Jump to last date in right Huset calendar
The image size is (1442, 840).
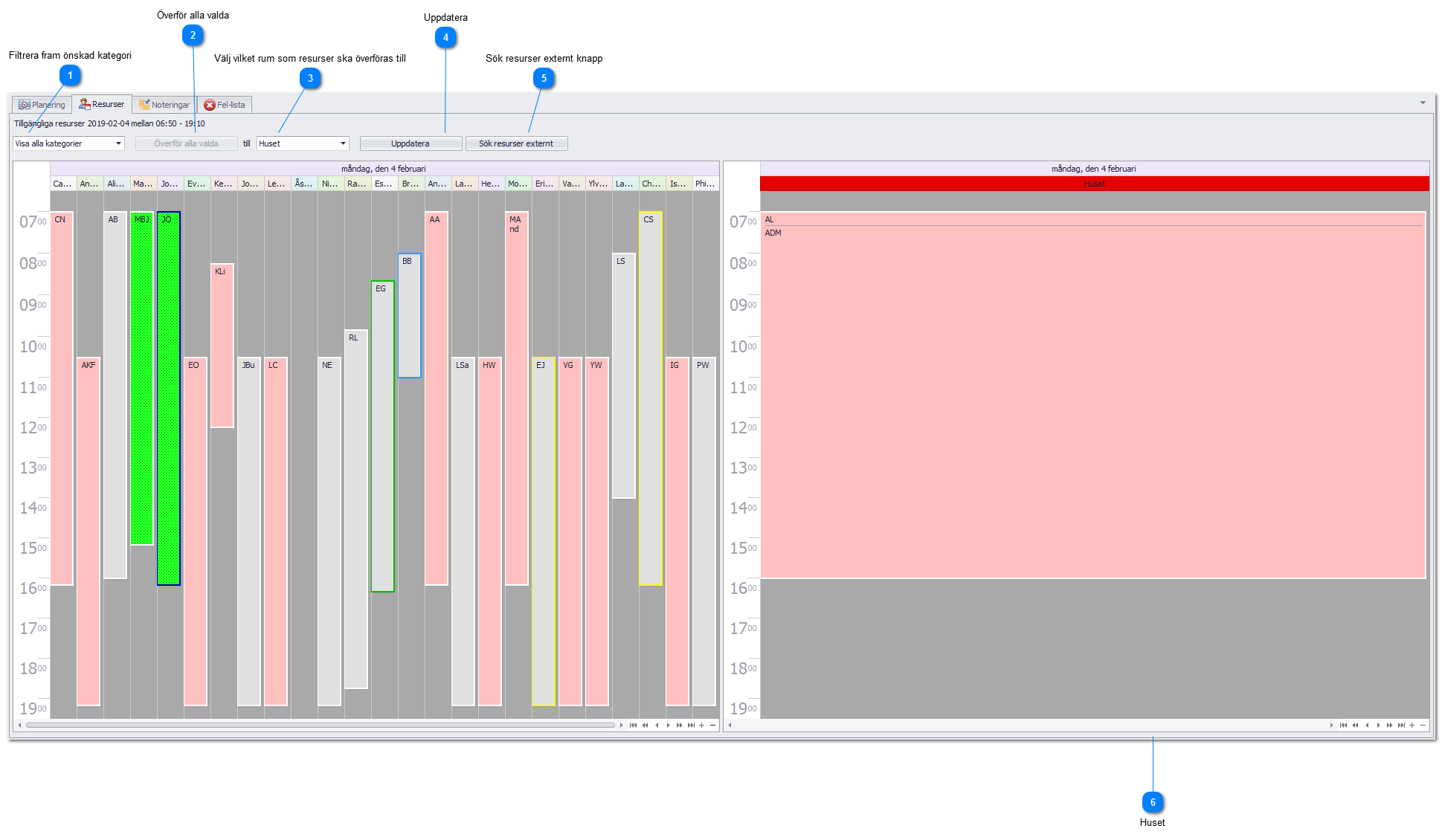tap(1401, 725)
